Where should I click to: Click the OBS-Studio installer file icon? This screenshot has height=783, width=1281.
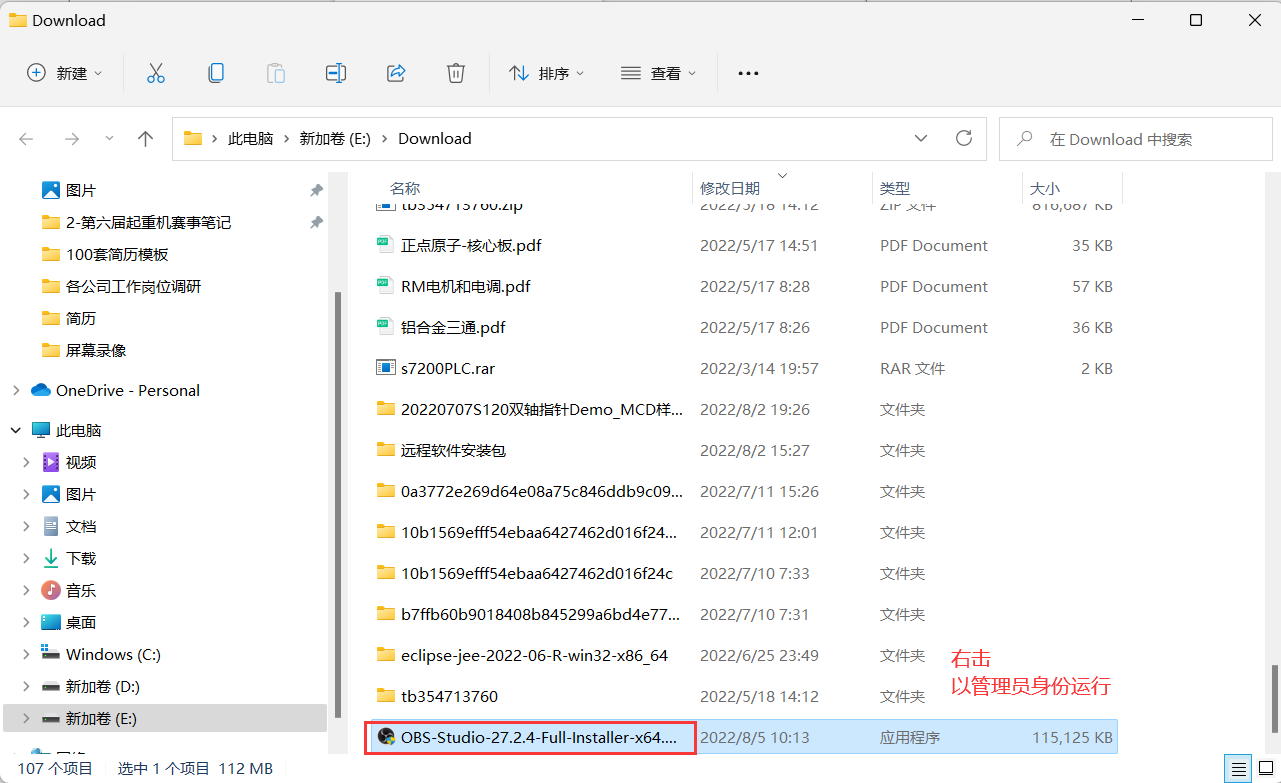[x=386, y=737]
